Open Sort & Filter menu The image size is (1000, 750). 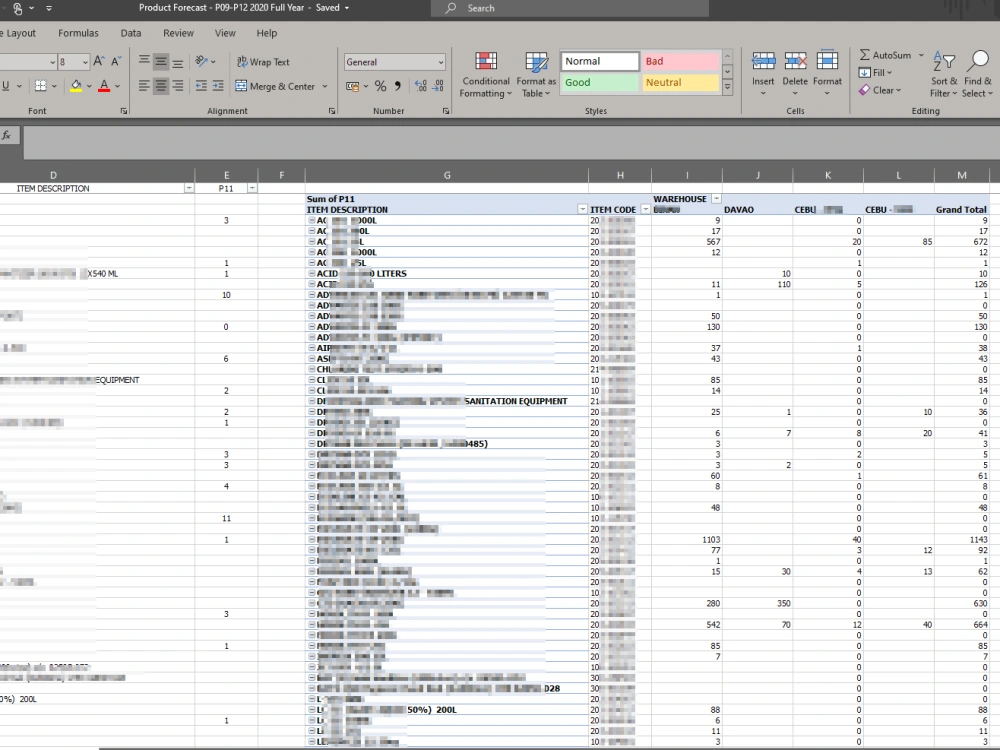[944, 75]
